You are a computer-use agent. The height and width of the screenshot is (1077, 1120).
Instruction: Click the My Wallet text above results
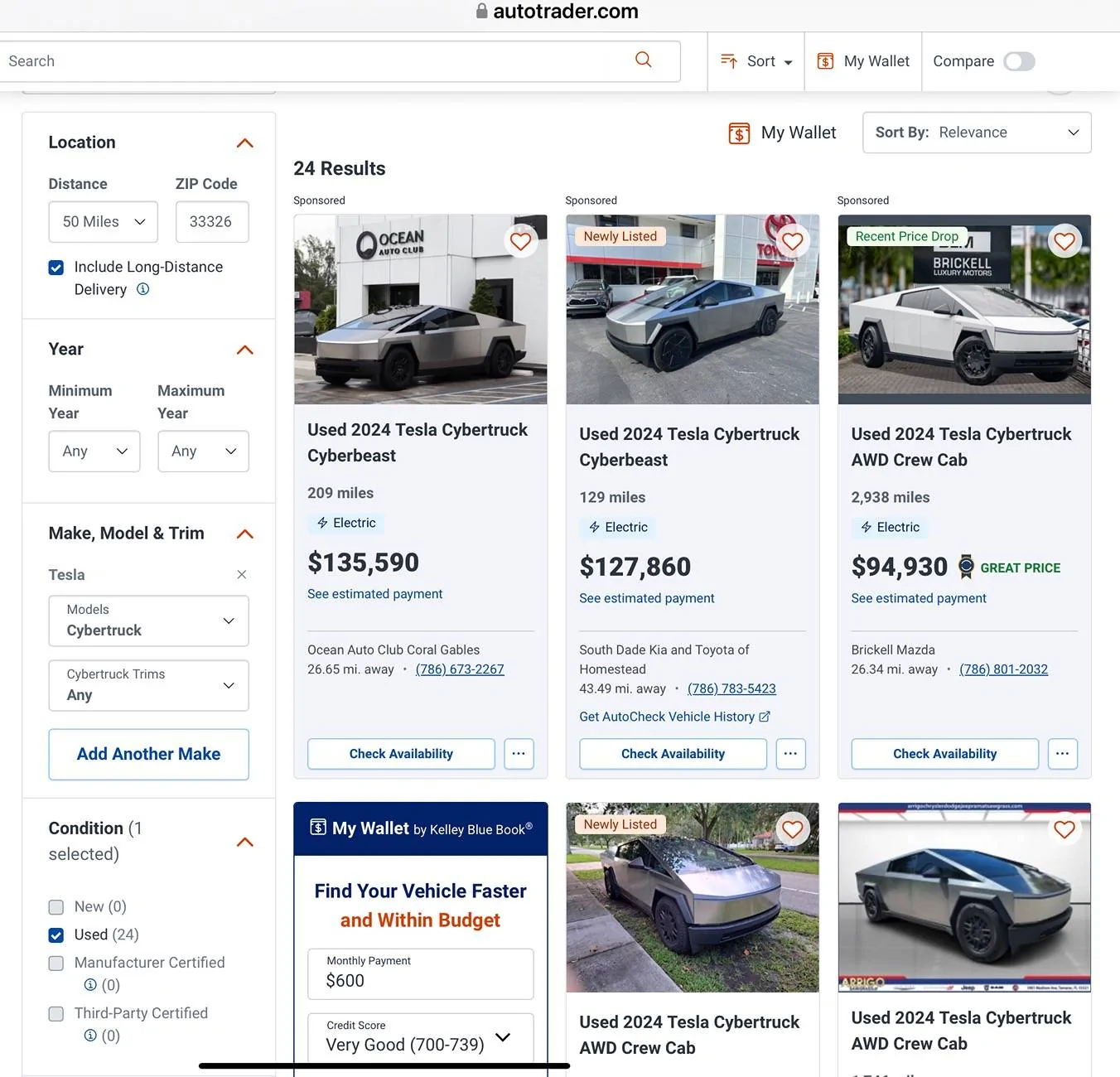[x=799, y=133]
